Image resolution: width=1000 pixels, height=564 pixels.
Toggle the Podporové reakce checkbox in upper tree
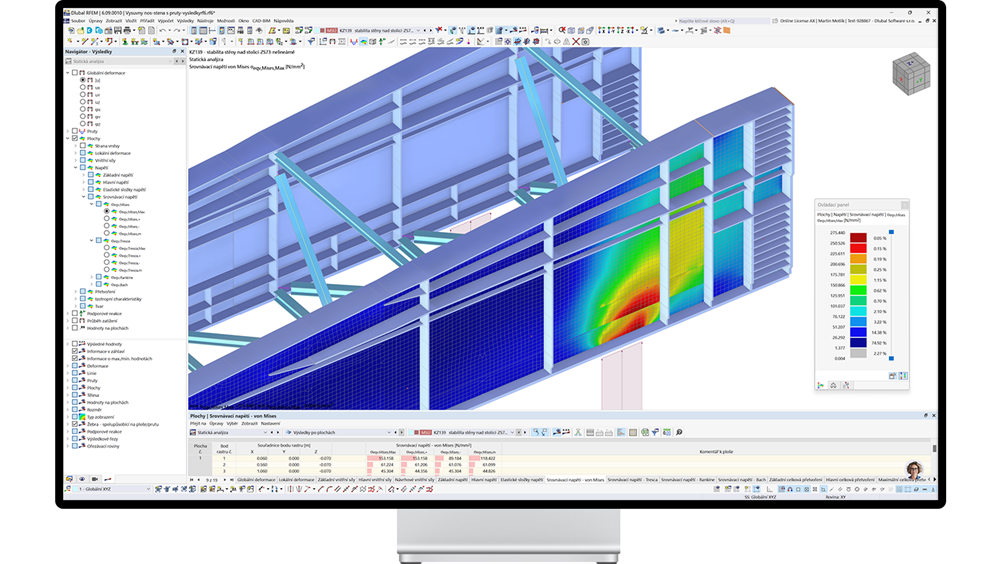coord(75,313)
